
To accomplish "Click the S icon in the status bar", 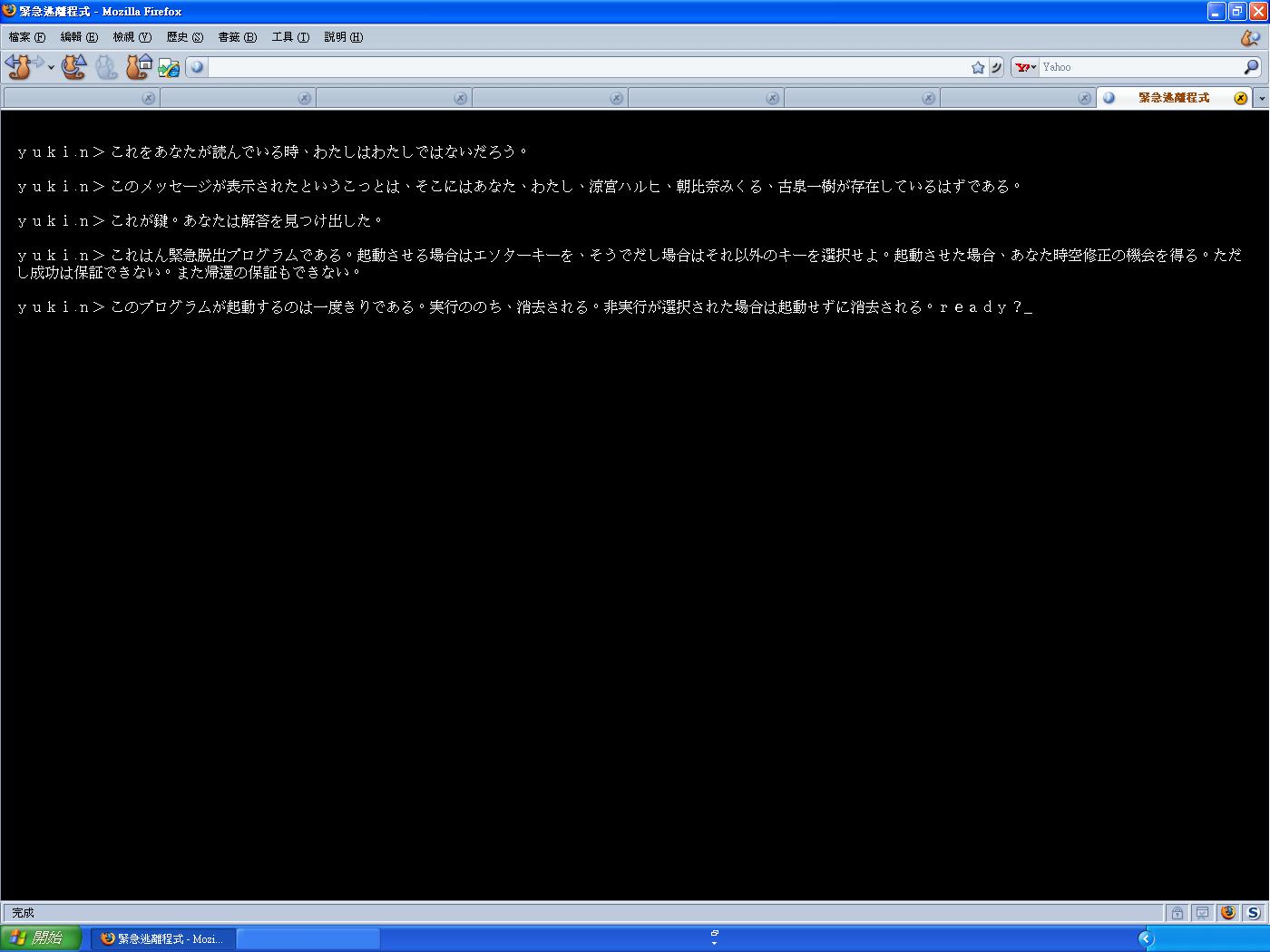I will pyautogui.click(x=1253, y=912).
